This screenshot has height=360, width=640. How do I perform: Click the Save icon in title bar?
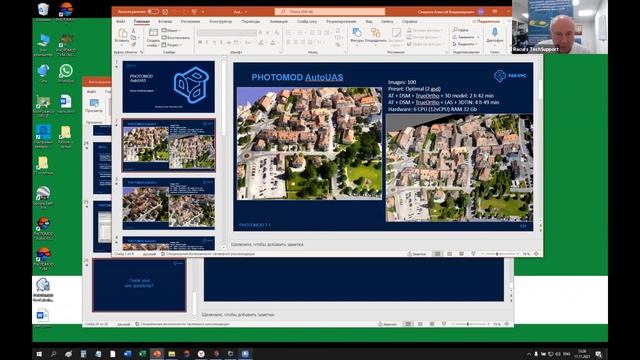tap(165, 11)
